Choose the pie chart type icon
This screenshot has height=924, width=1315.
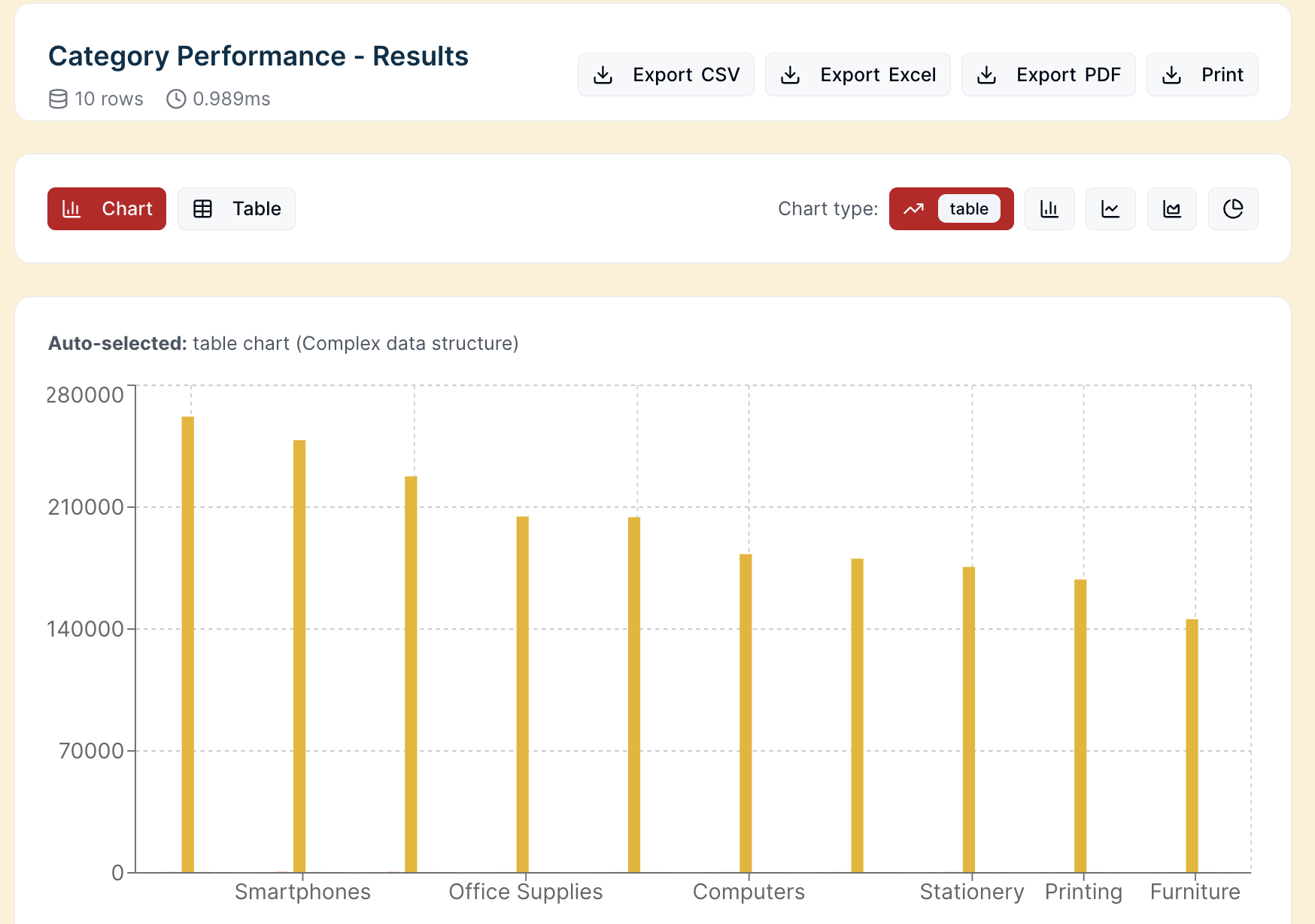(1233, 208)
